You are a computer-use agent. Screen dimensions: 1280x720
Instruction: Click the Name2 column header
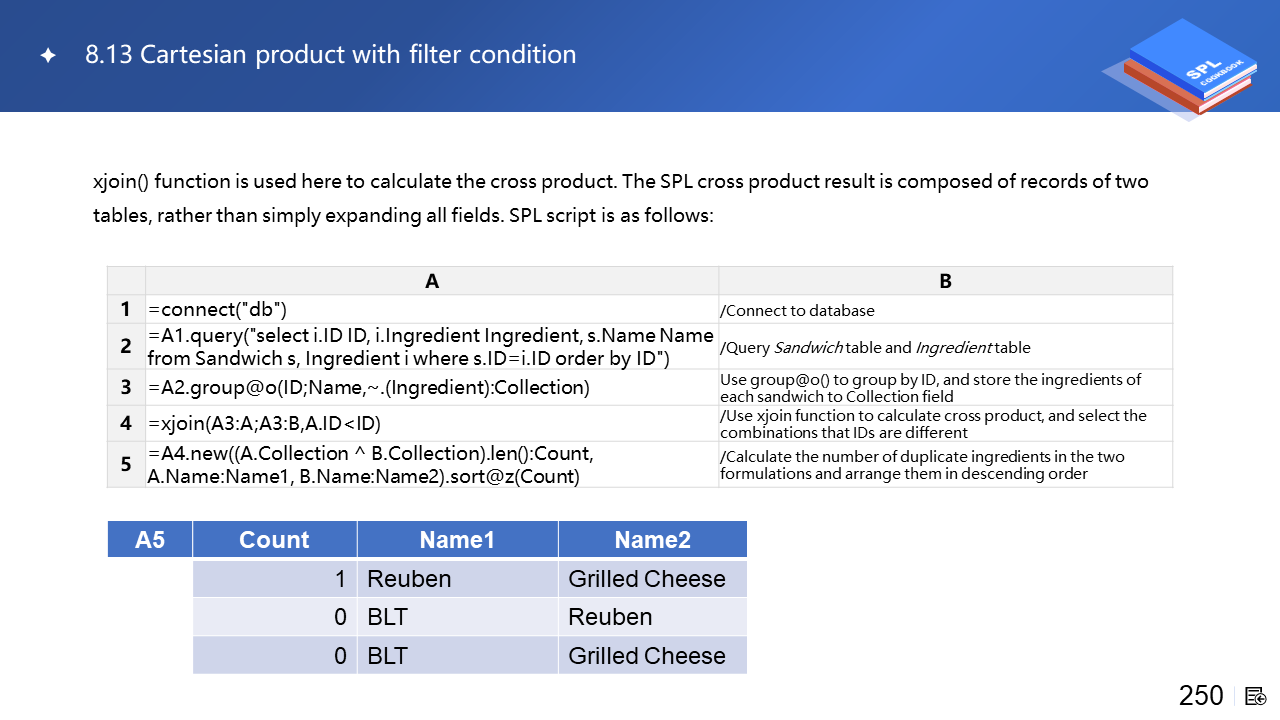(652, 540)
